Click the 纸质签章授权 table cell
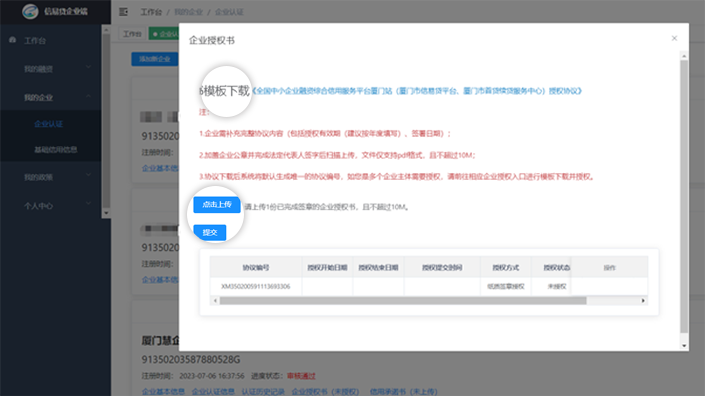Image resolution: width=705 pixels, height=396 pixels. (x=505, y=286)
